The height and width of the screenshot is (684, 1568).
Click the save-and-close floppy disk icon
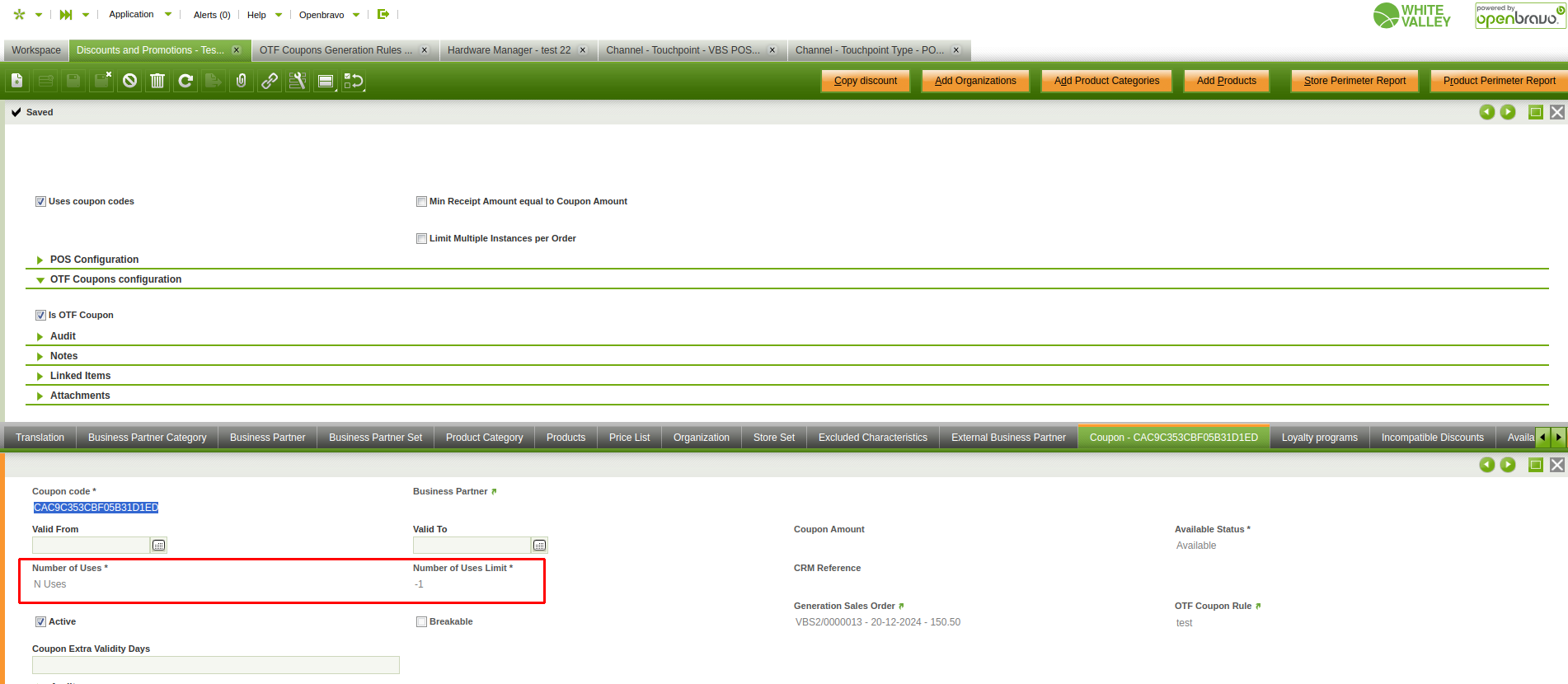tap(101, 81)
